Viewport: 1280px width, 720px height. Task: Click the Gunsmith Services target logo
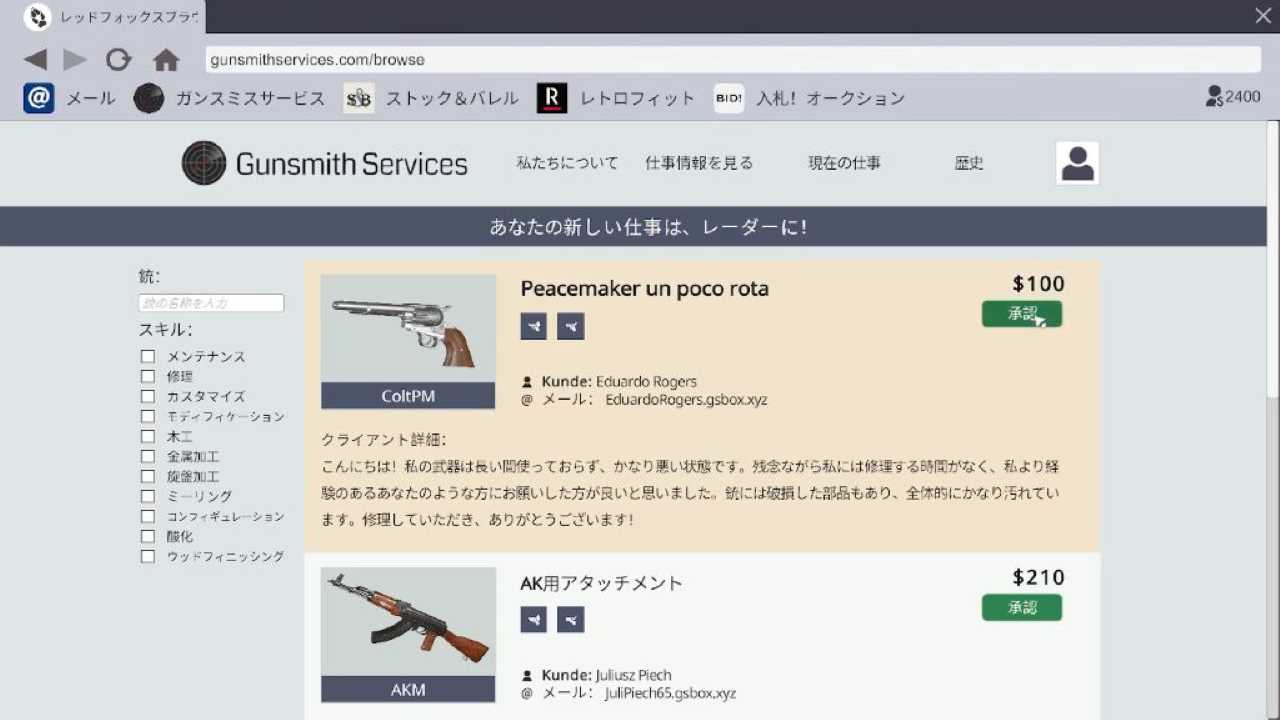click(x=204, y=163)
